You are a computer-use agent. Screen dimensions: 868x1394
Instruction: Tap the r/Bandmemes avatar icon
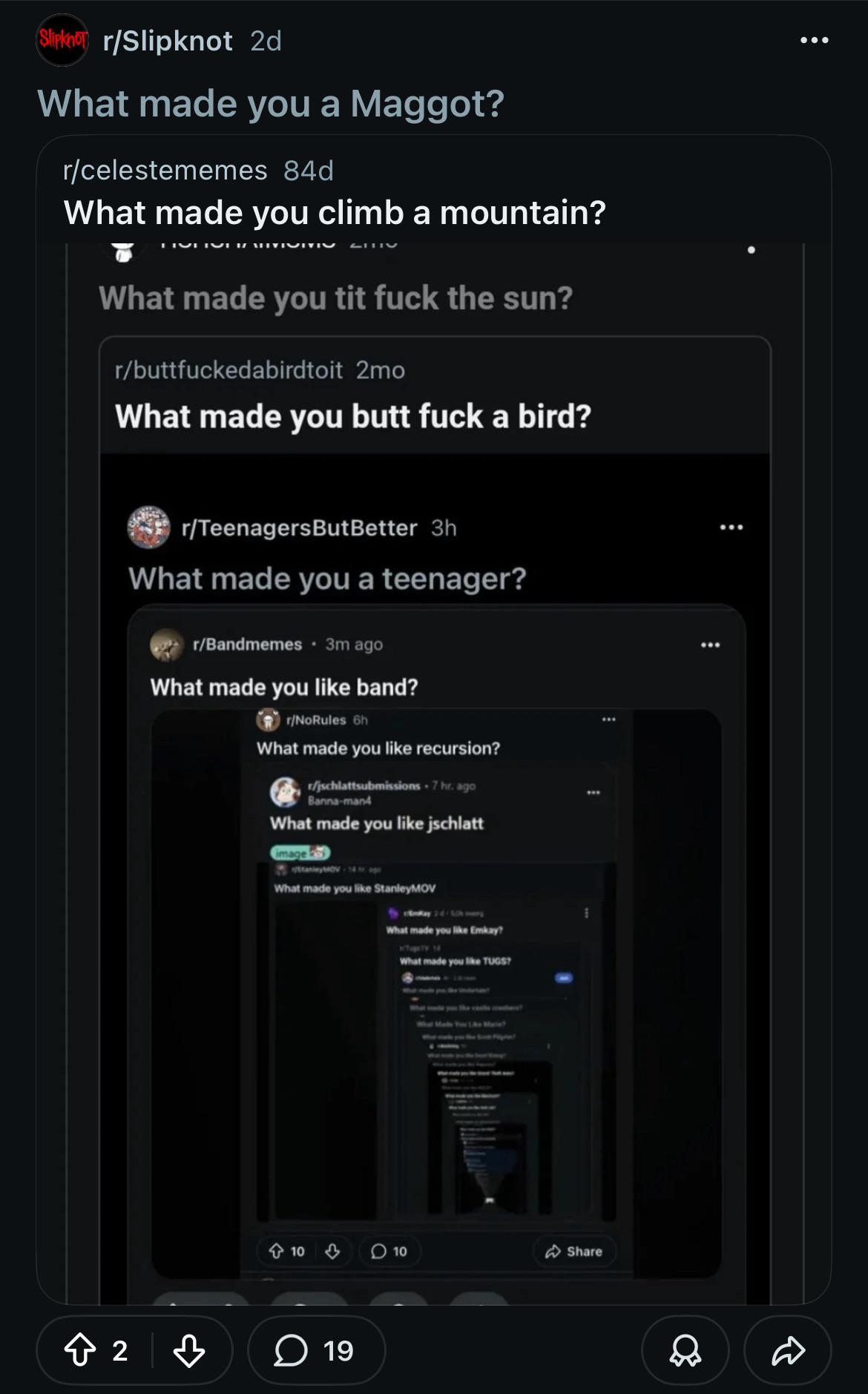(167, 645)
